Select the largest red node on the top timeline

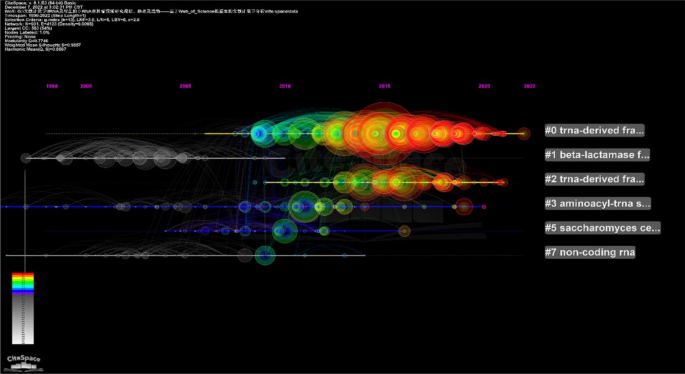pyautogui.click(x=375, y=133)
